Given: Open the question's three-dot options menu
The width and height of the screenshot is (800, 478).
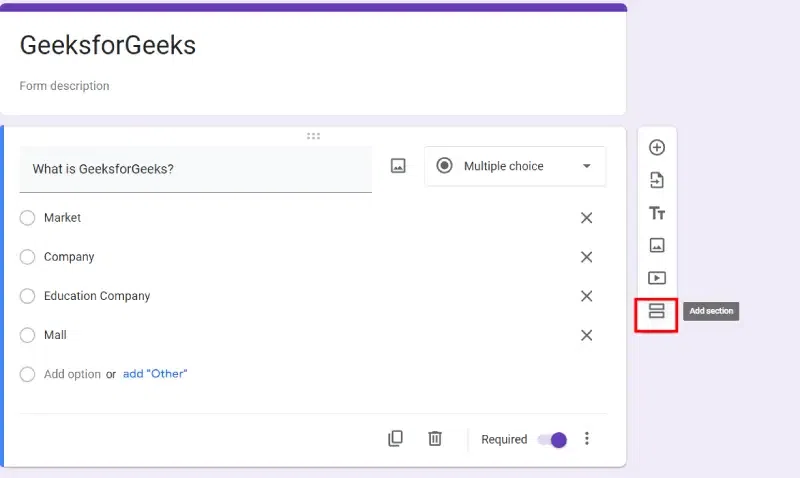Looking at the screenshot, I should (x=587, y=439).
